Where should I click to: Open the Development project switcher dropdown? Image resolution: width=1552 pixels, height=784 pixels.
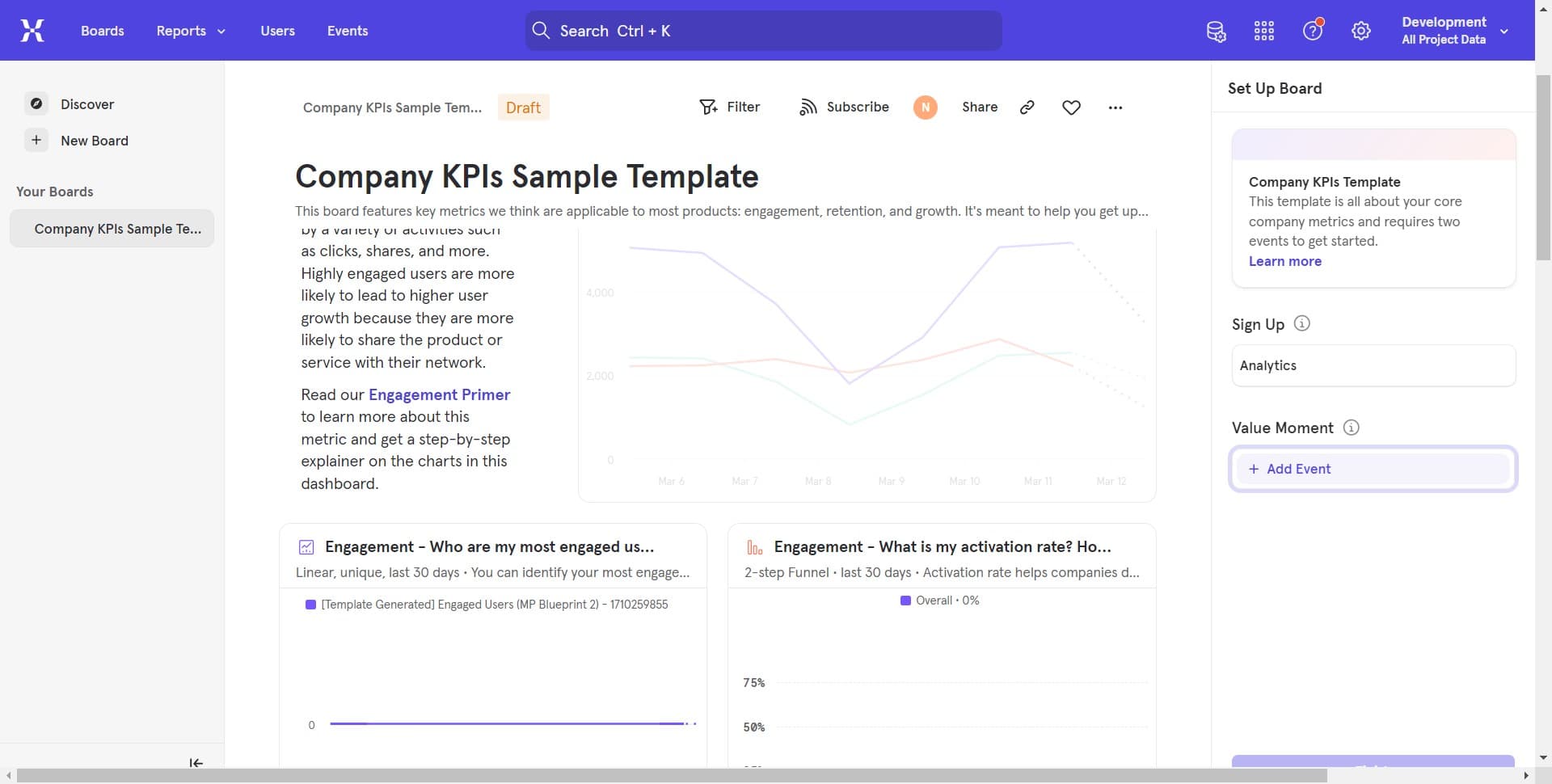1455,31
